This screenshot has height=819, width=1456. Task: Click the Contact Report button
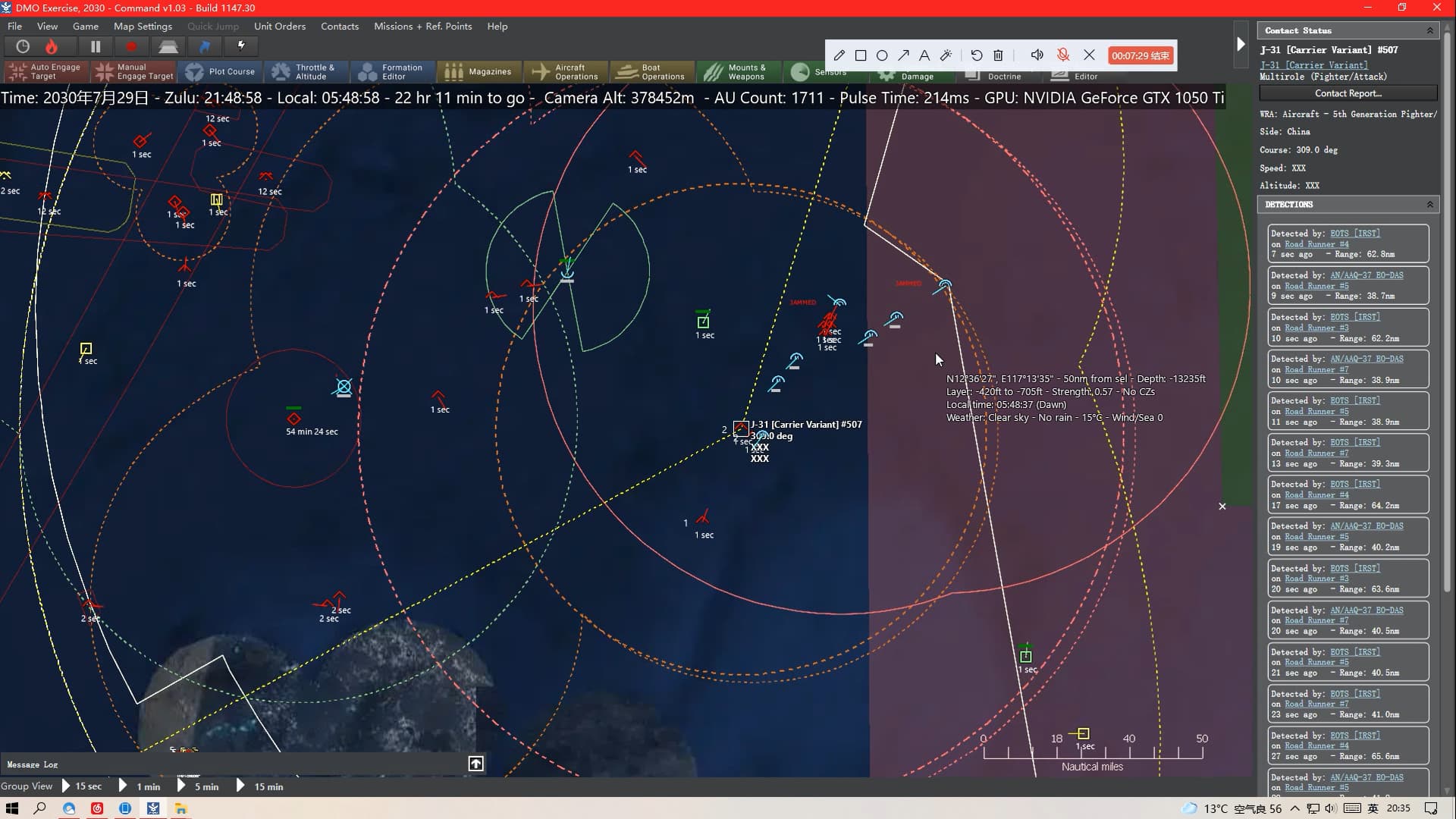pyautogui.click(x=1348, y=93)
